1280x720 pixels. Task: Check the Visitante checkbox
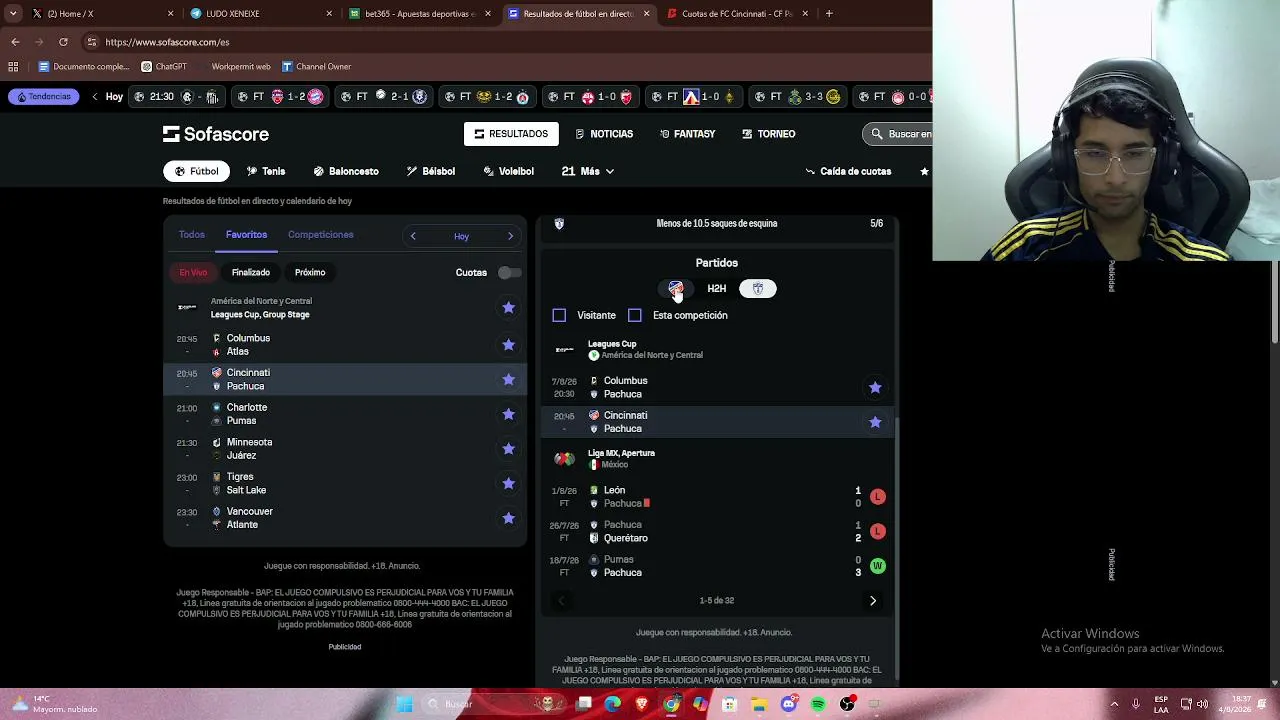pos(559,315)
